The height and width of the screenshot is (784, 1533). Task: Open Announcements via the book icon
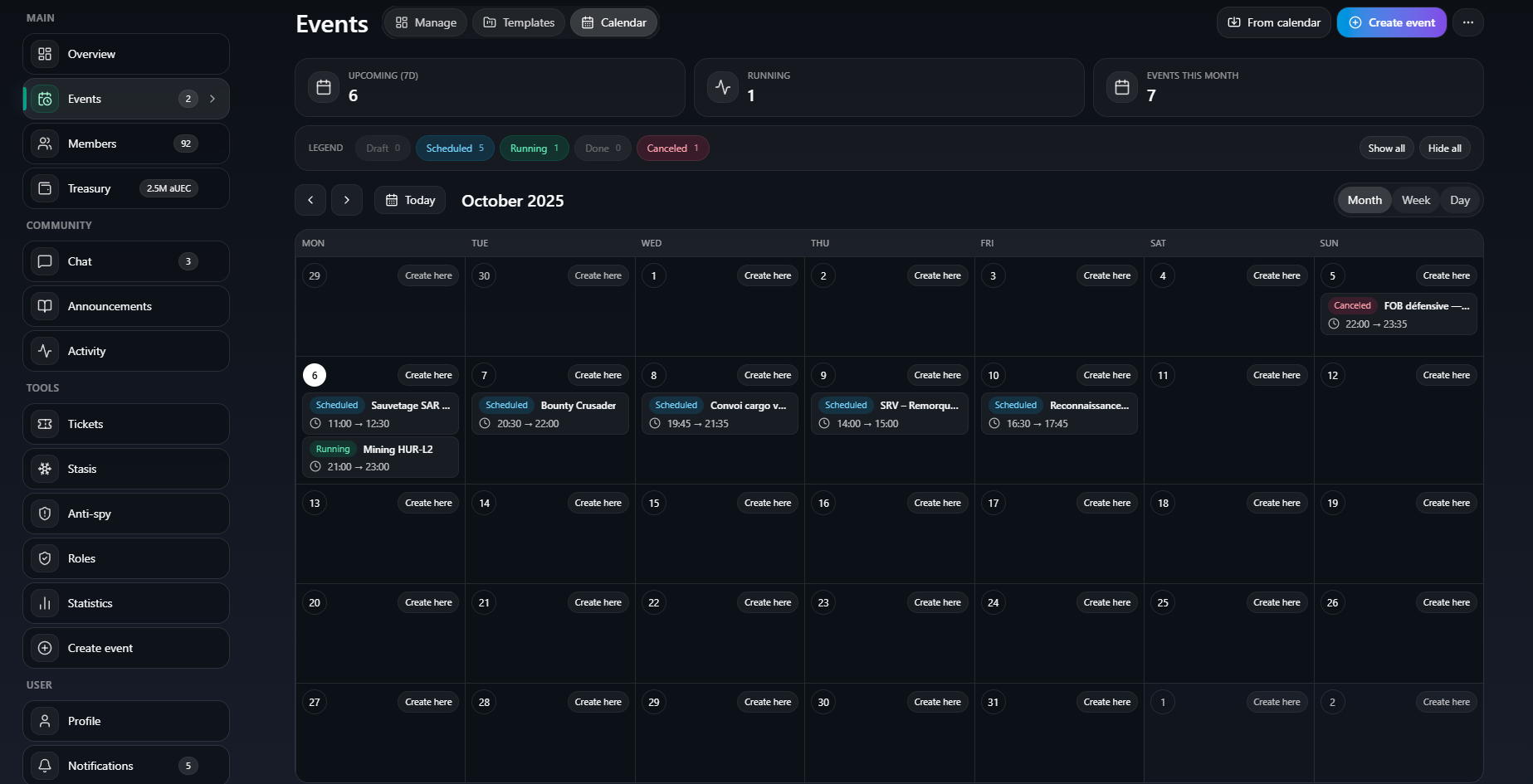[45, 306]
